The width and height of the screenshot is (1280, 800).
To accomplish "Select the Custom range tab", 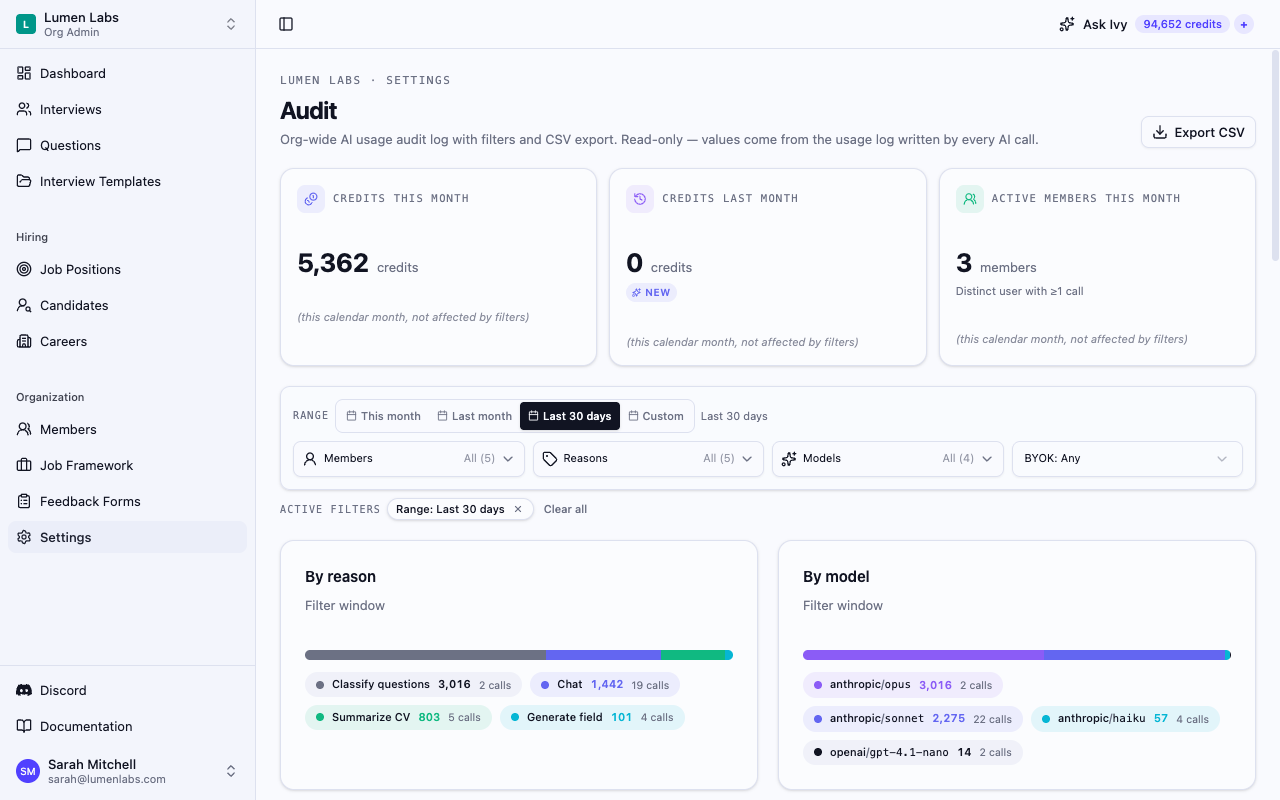I will click(x=656, y=416).
